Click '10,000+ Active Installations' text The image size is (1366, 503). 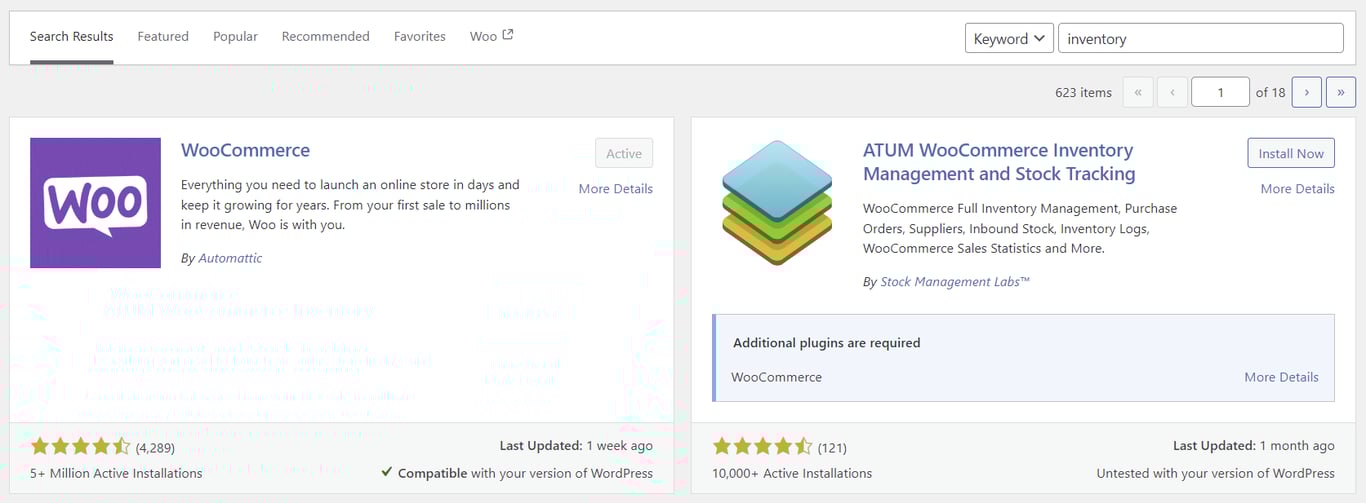[792, 473]
